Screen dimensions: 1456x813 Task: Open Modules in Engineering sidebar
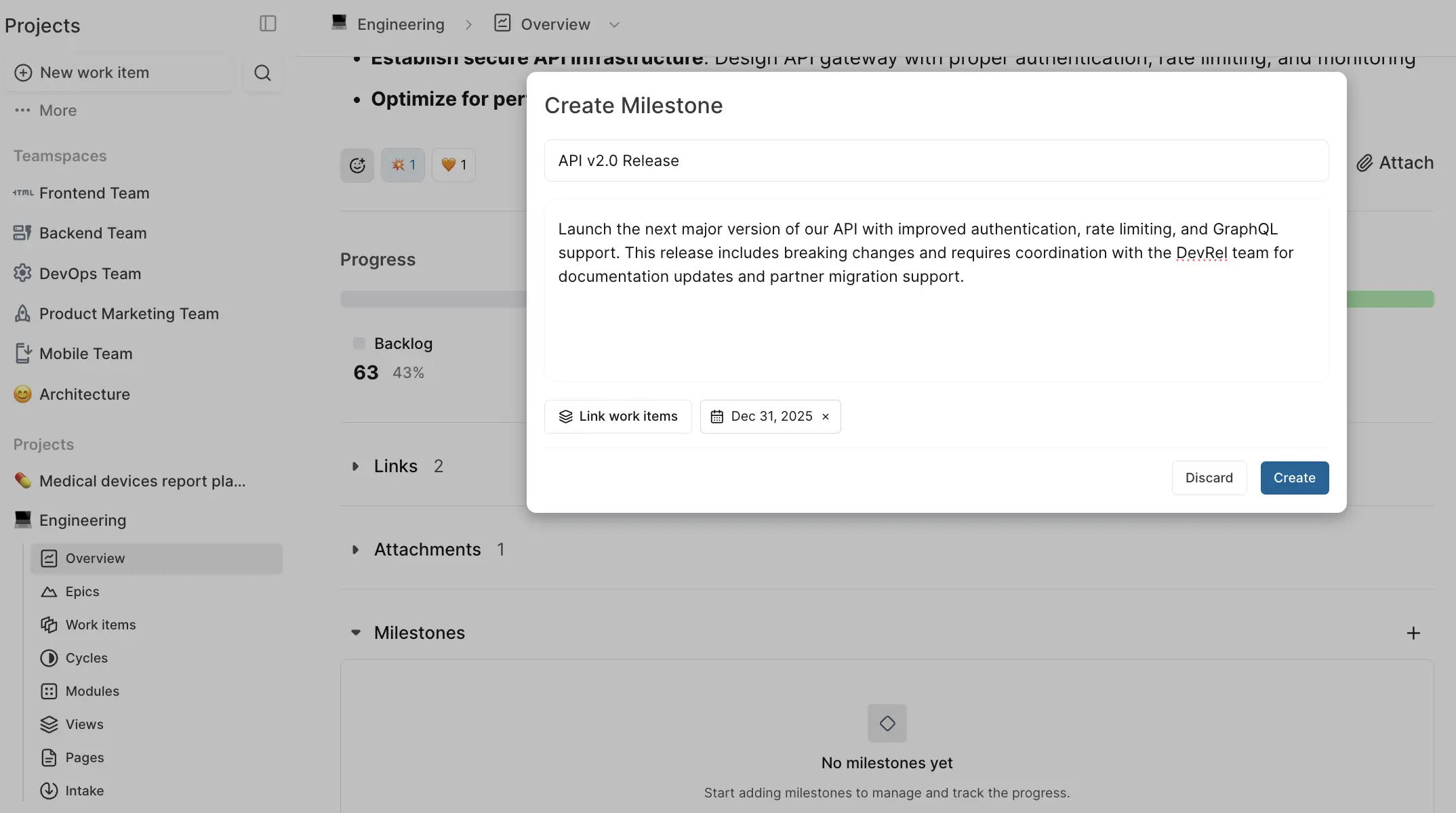point(92,691)
